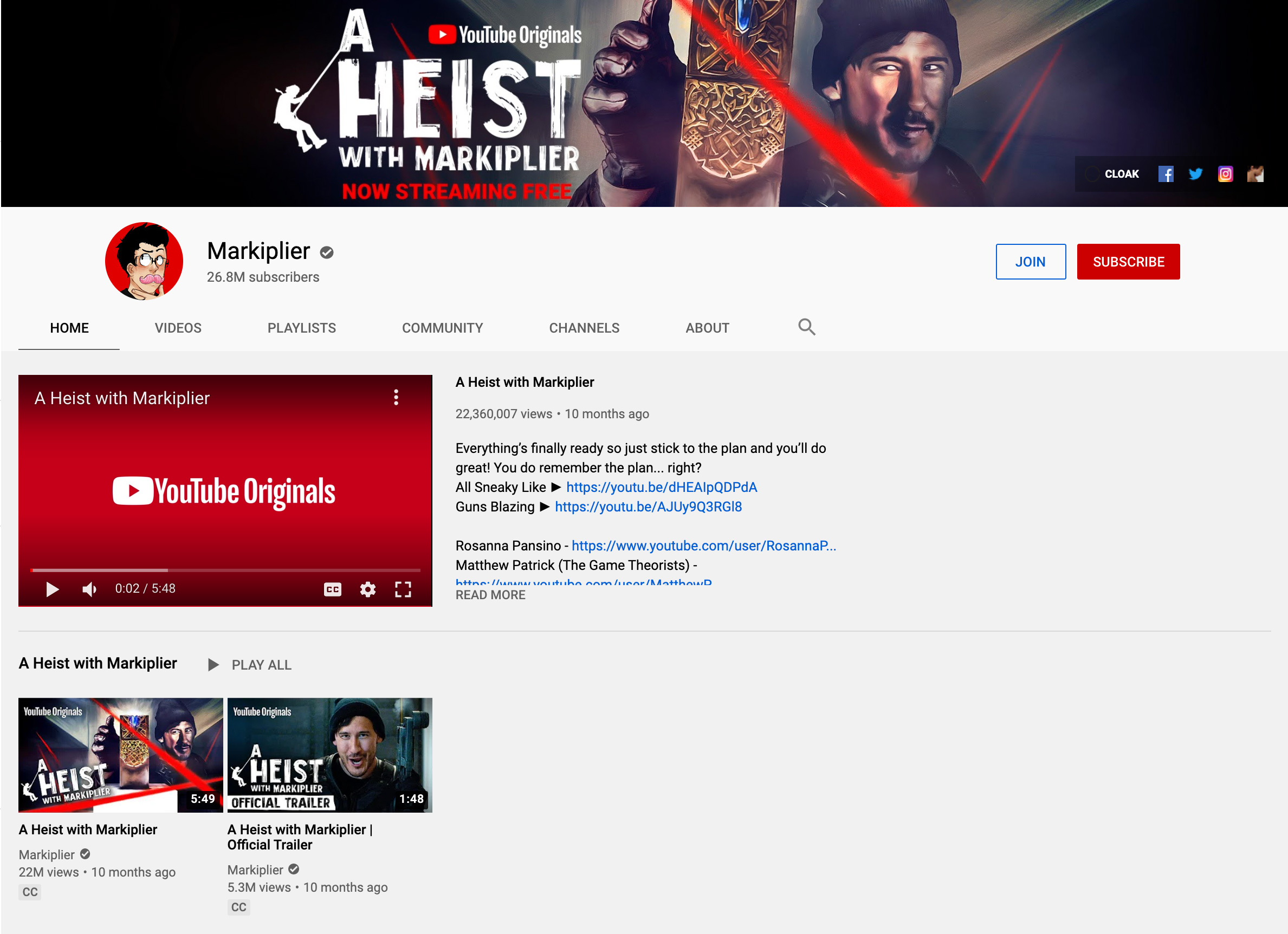Image resolution: width=1288 pixels, height=934 pixels.
Task: Switch to the VIDEOS tab
Action: tap(178, 328)
